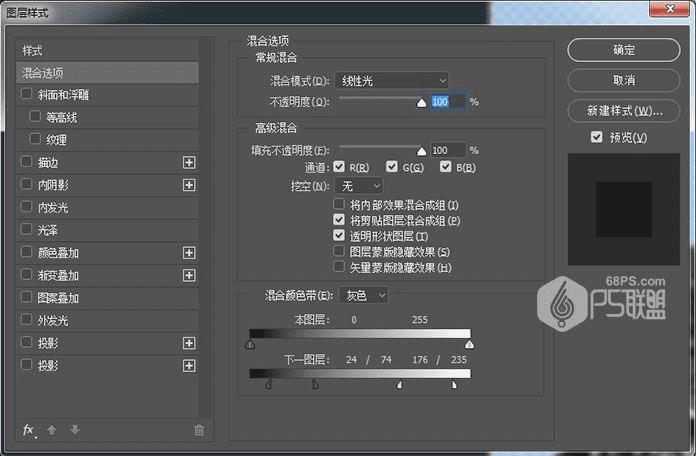Click 下一图层 highlight handle at 235
The height and width of the screenshot is (456, 696).
click(454, 385)
